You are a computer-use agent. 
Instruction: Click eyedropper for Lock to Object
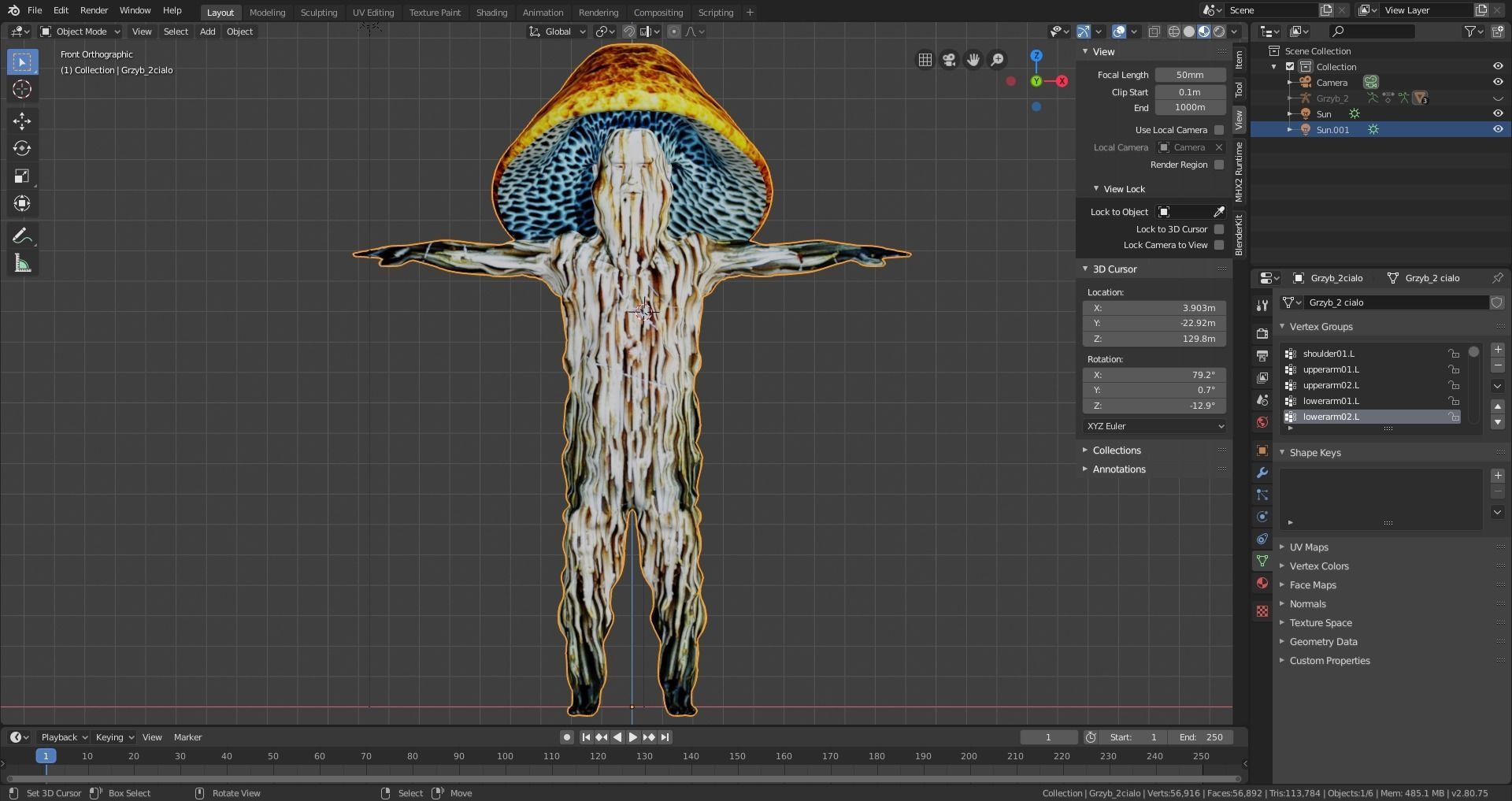coord(1218,212)
